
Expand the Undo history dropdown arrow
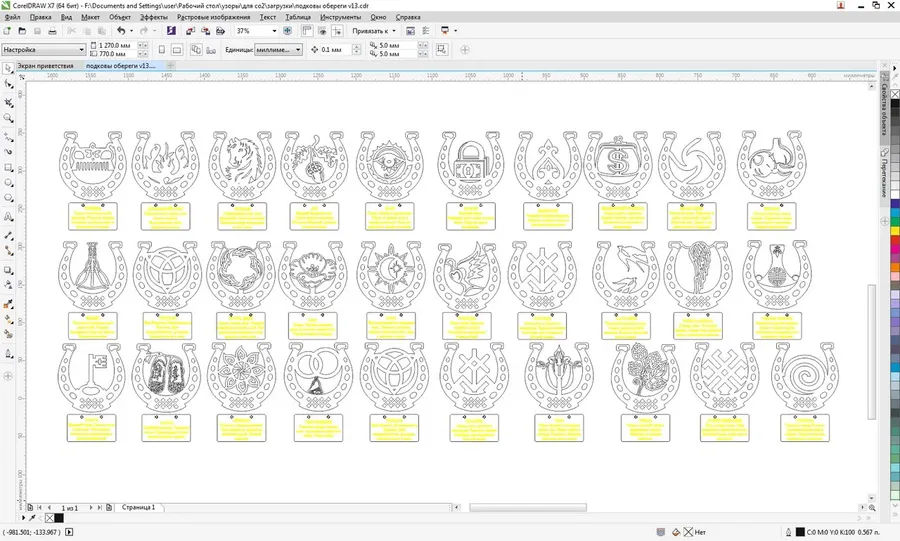pyautogui.click(x=131, y=31)
